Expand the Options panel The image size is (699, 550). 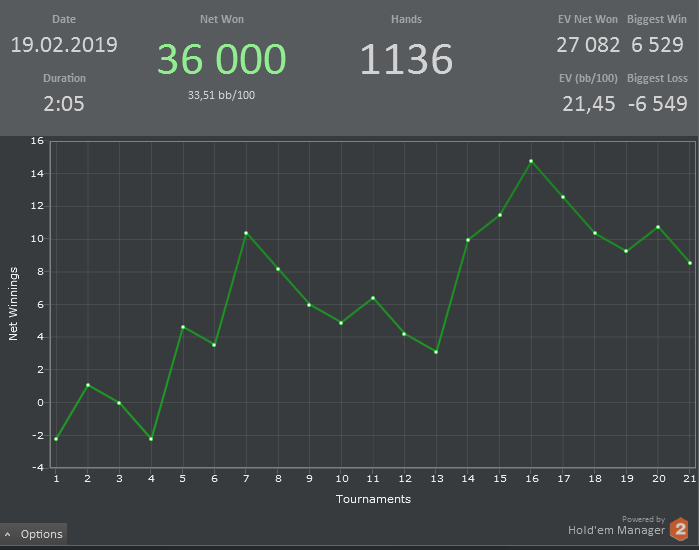[33, 534]
